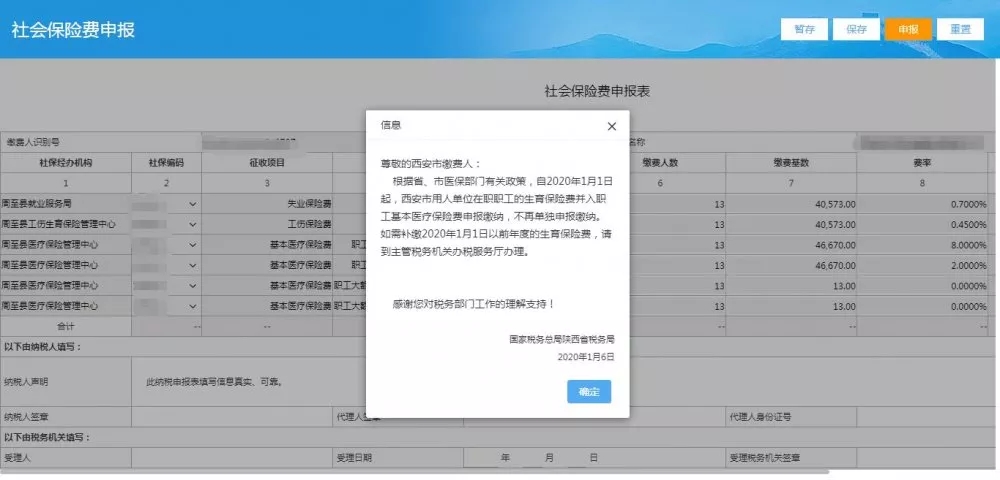Click the 缴费人数 column header
Viewport: 1000px width, 480px height.
coord(660,162)
